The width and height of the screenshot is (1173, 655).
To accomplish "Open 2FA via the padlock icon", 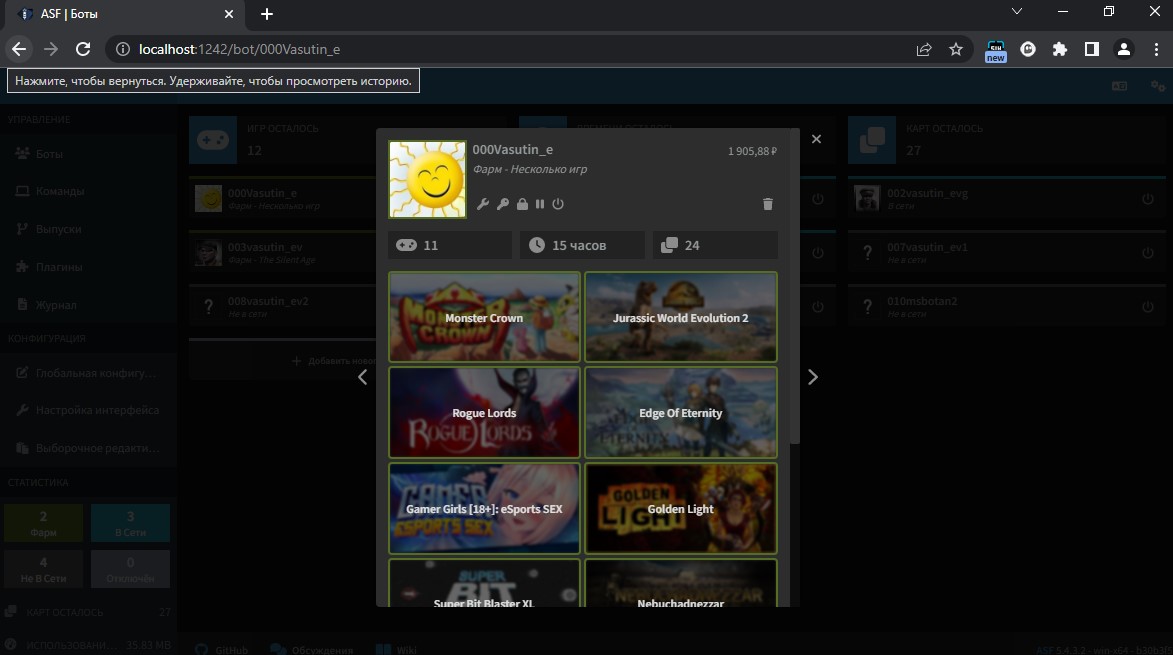I will 522,203.
